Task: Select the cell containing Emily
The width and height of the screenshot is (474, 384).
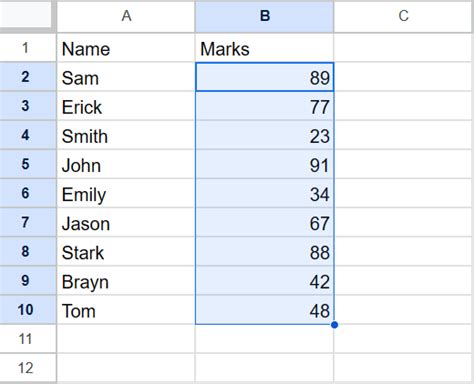Action: pyautogui.click(x=126, y=193)
